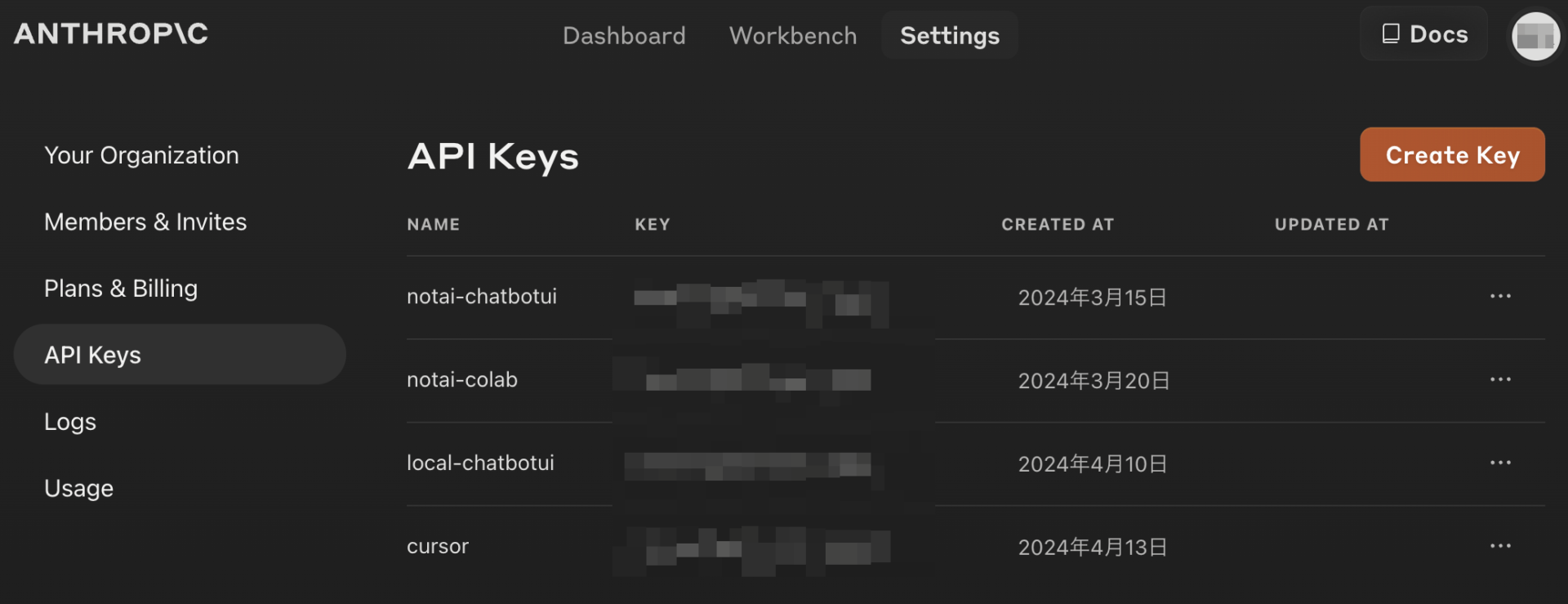This screenshot has height=604, width=1568.
Task: Select the Settings tab
Action: [950, 36]
